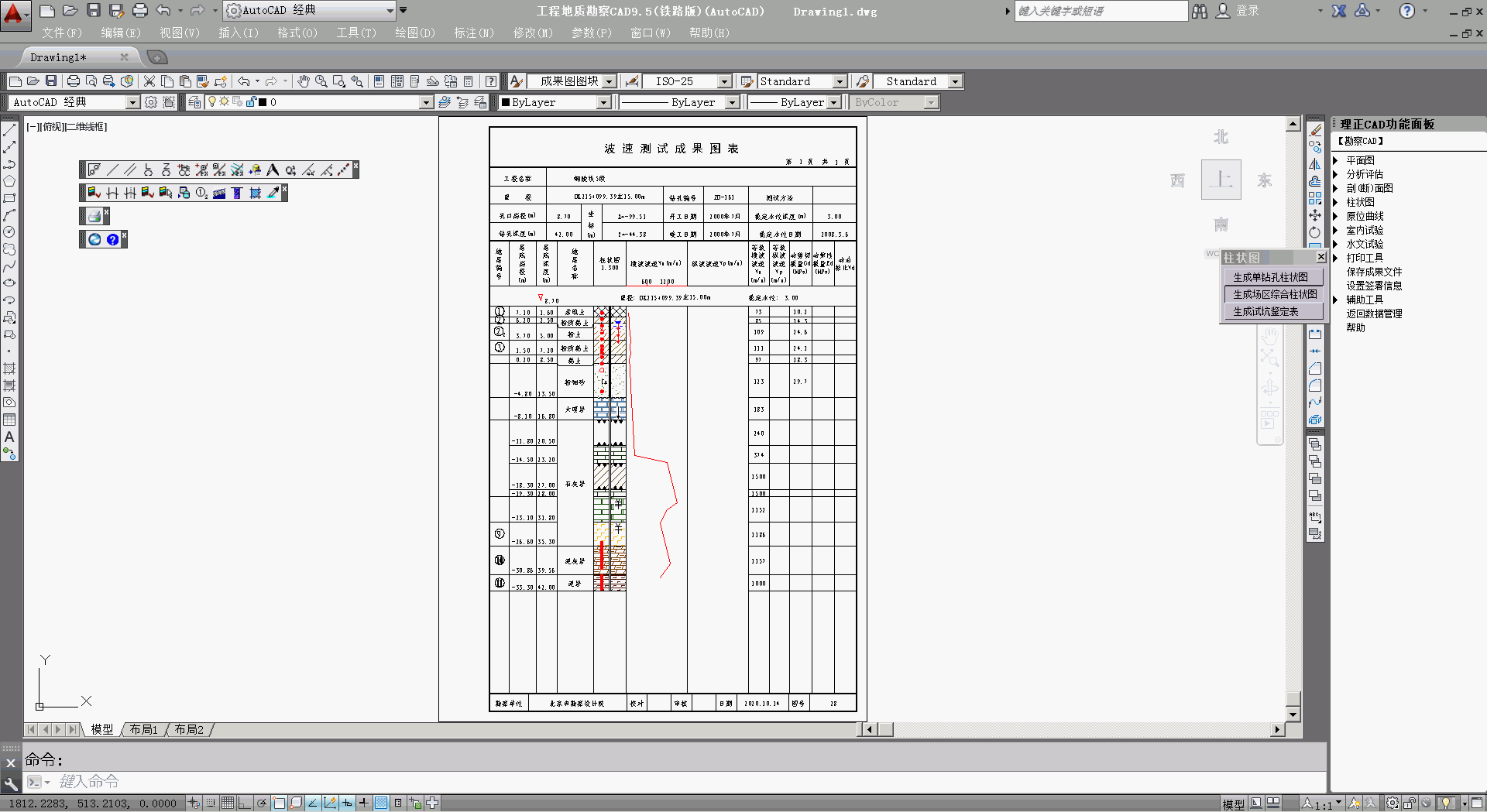1487x812 pixels.
Task: Click the binoculars search icon in the title bar
Action: [1200, 11]
